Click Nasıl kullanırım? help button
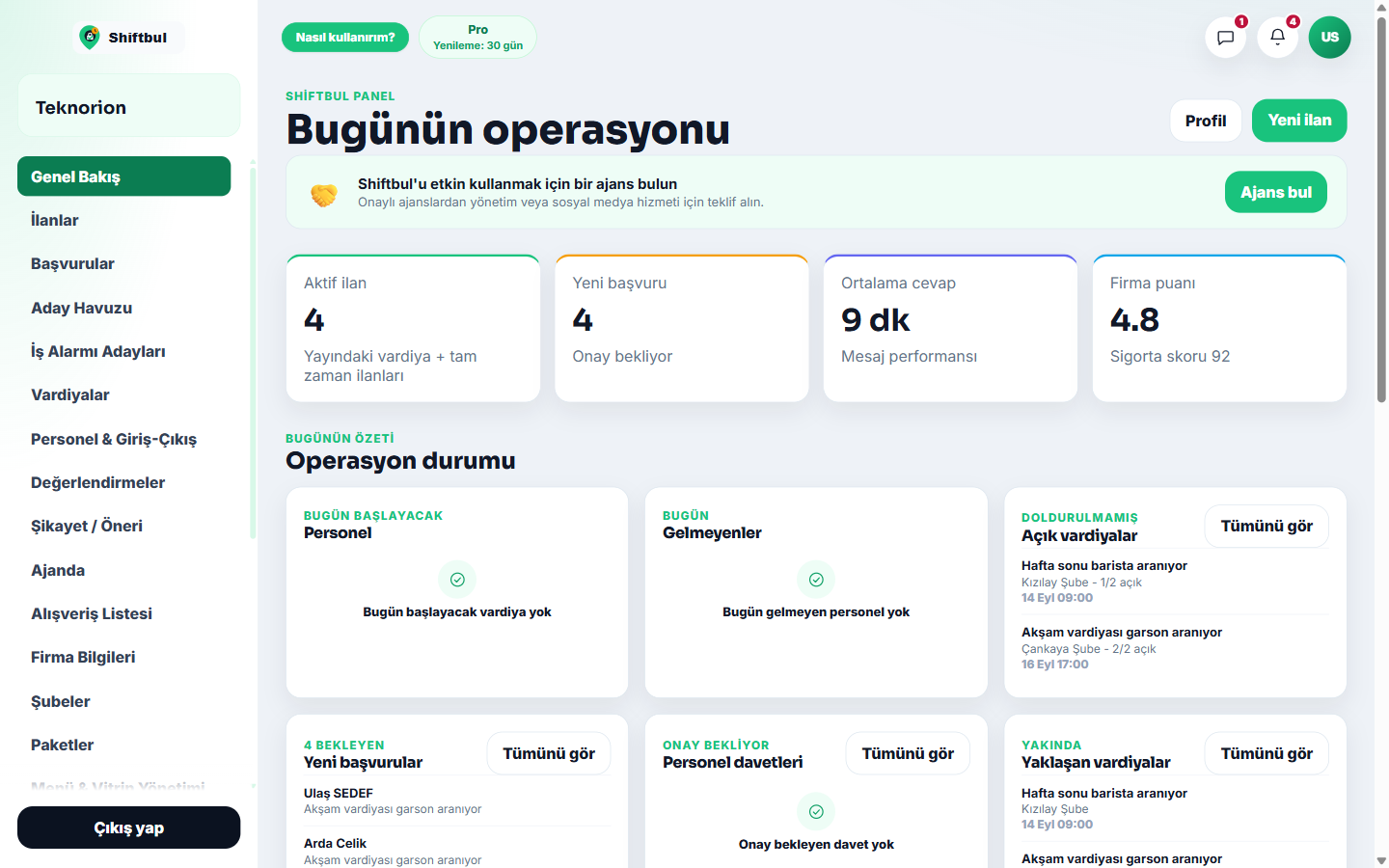Screen dimensions: 1389x868 point(345,38)
